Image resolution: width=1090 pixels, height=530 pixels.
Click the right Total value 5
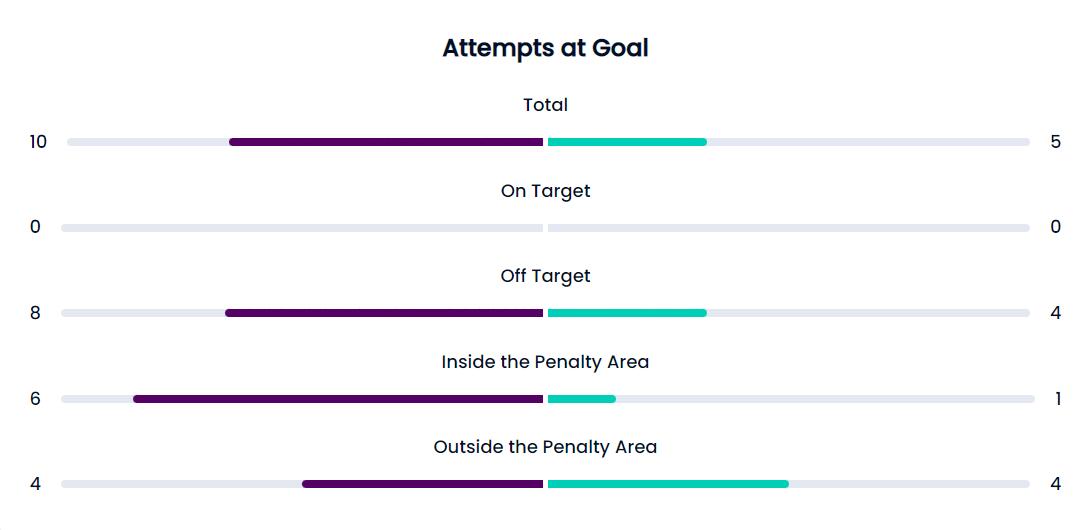coord(1056,142)
